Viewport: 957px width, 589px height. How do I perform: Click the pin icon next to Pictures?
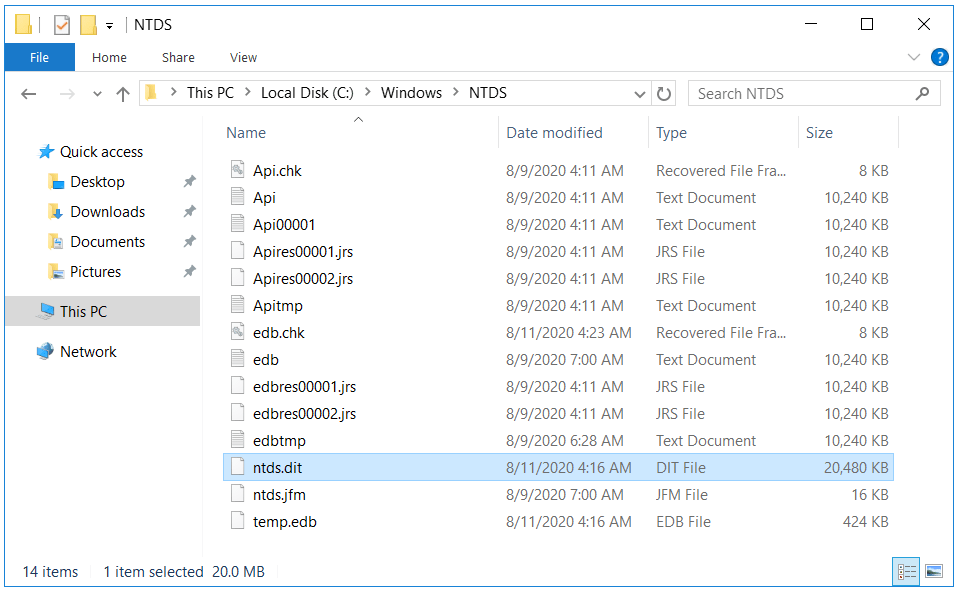[190, 271]
